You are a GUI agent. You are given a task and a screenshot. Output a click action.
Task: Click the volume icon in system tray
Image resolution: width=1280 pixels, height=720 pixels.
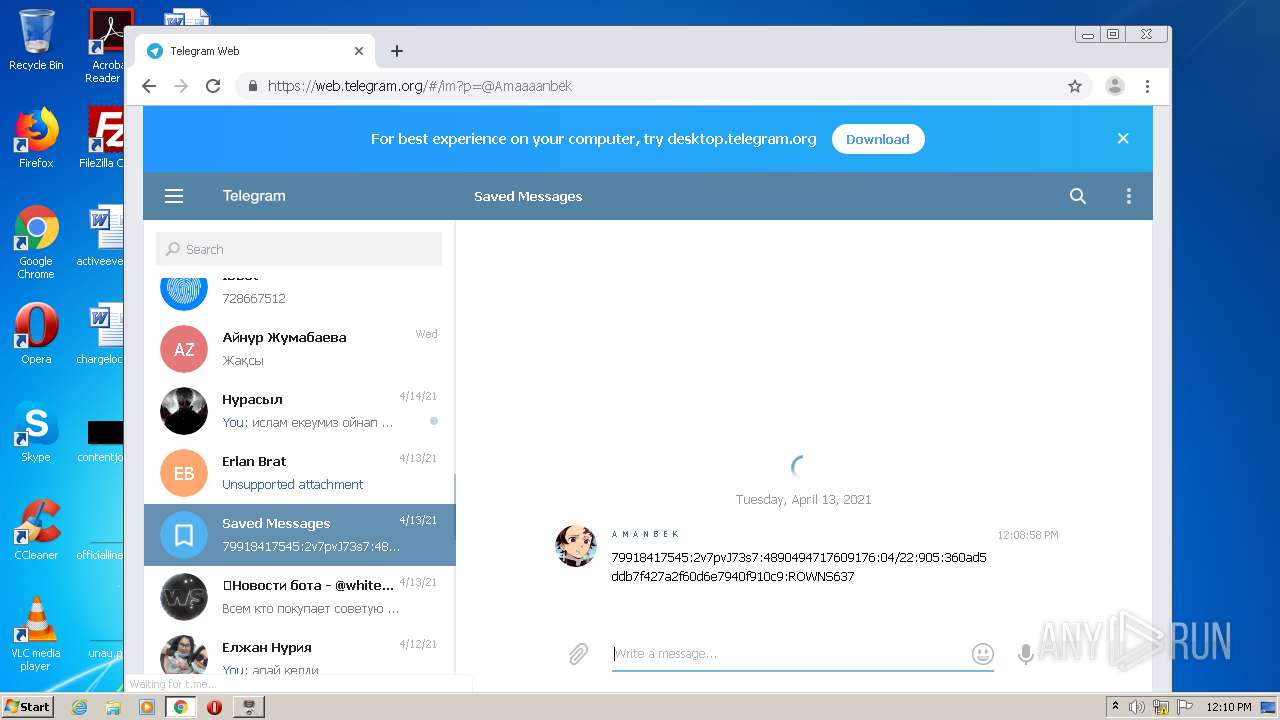point(1137,707)
